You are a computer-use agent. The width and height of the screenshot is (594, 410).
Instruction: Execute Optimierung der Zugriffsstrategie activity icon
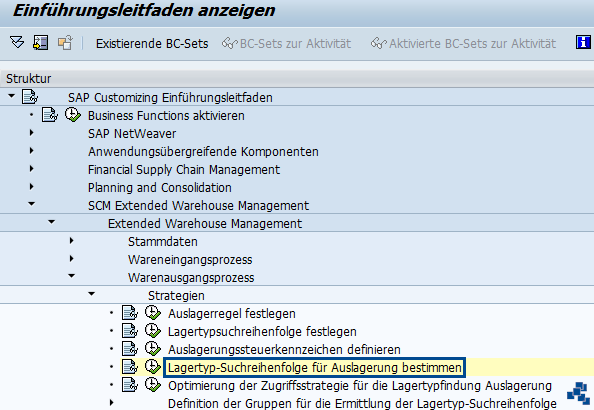153,385
